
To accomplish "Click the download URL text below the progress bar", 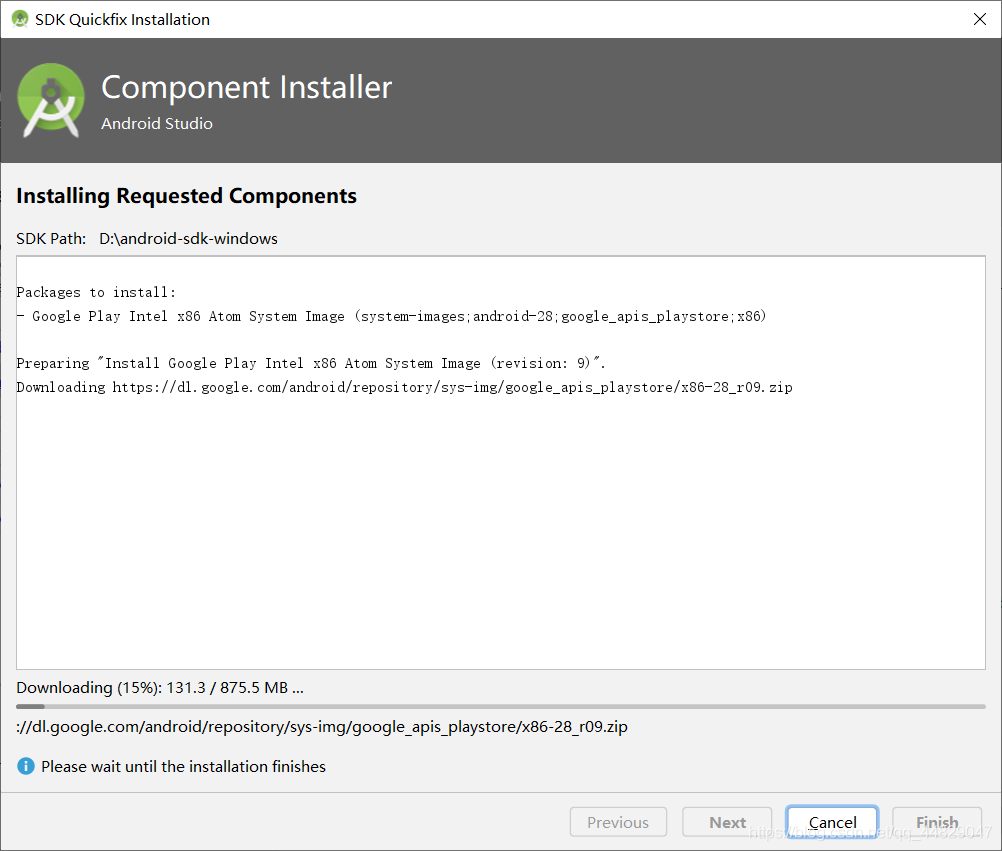I will [322, 726].
